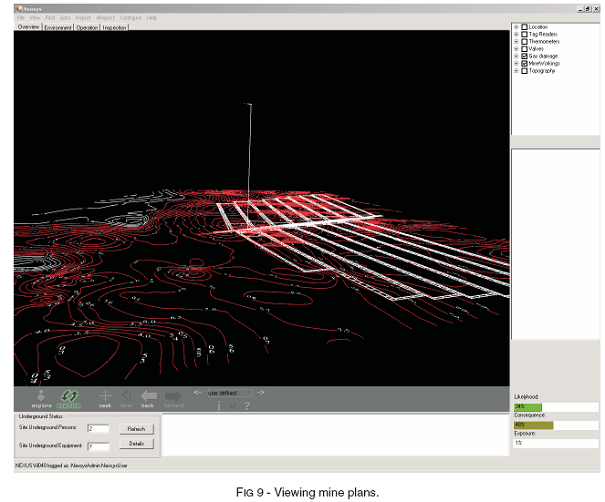Image resolution: width=605 pixels, height=502 pixels.
Task: Expand the Tag Readers tree node
Action: click(x=516, y=34)
